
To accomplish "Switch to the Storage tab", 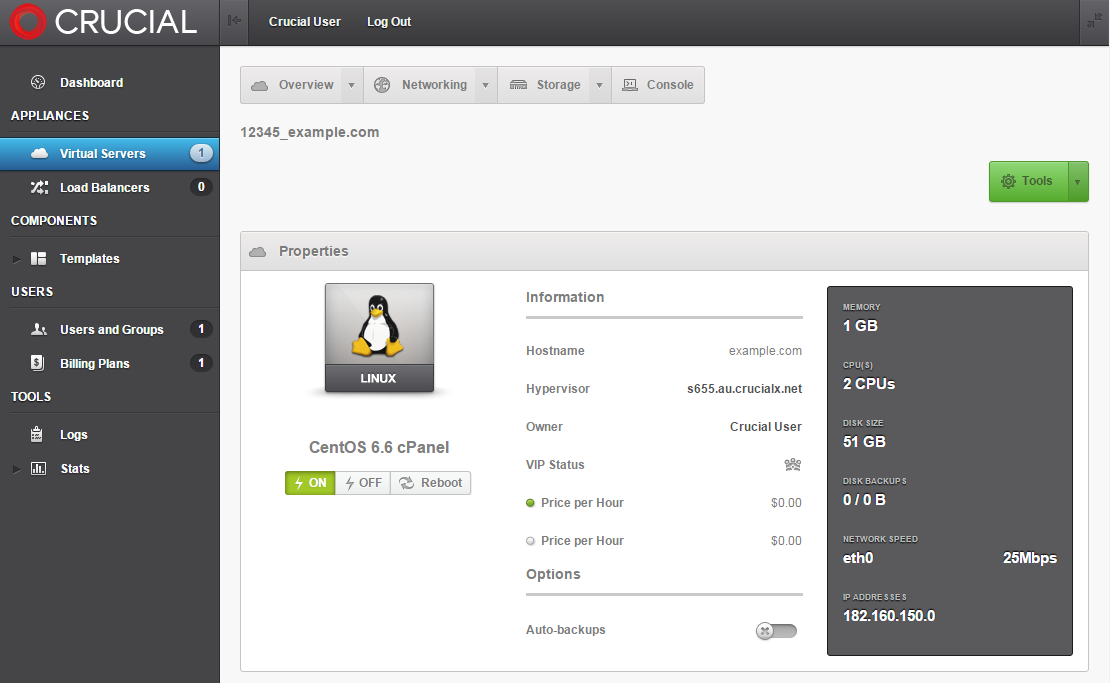I will [544, 85].
